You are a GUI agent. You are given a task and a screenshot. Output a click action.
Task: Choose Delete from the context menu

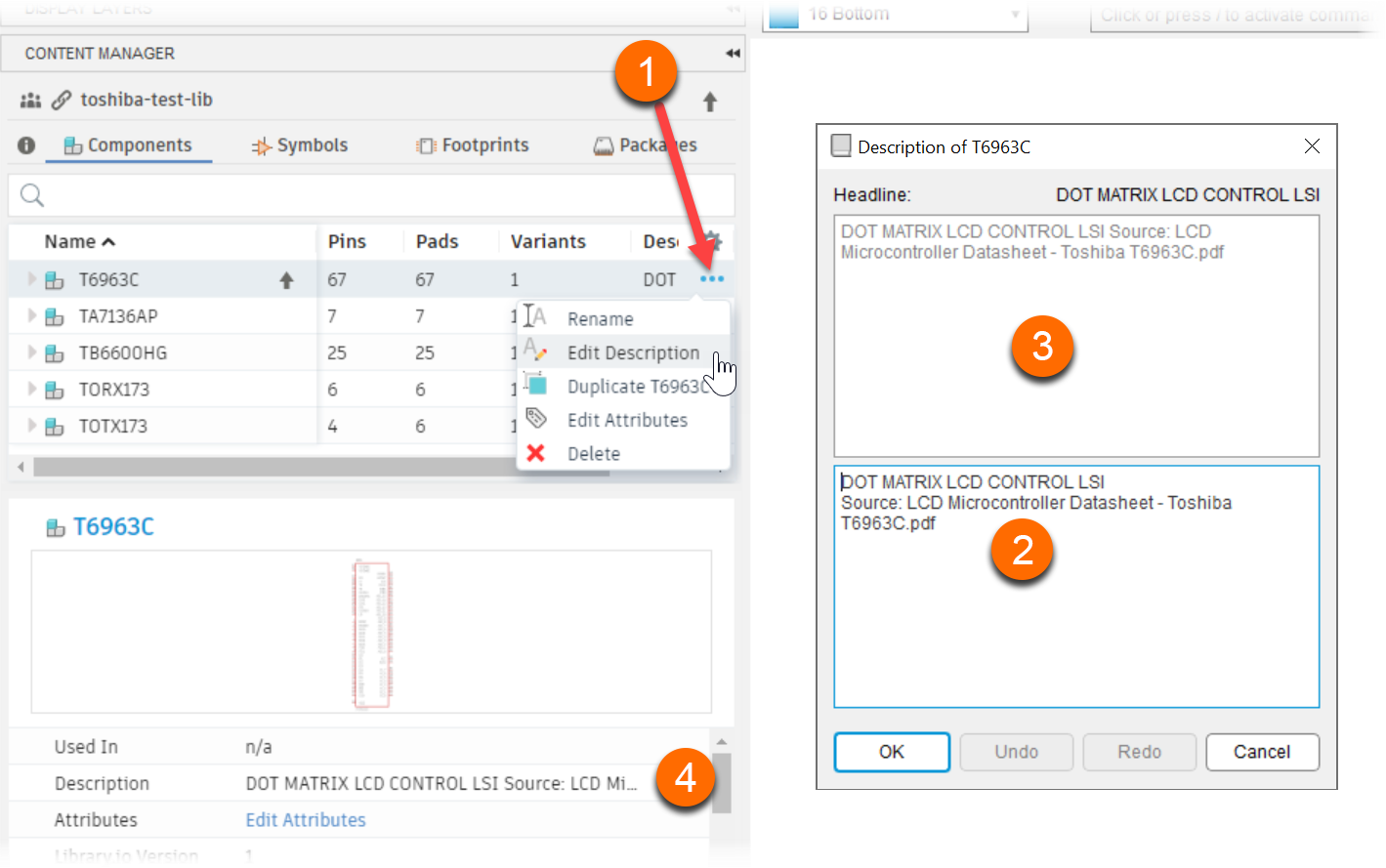(x=623, y=453)
